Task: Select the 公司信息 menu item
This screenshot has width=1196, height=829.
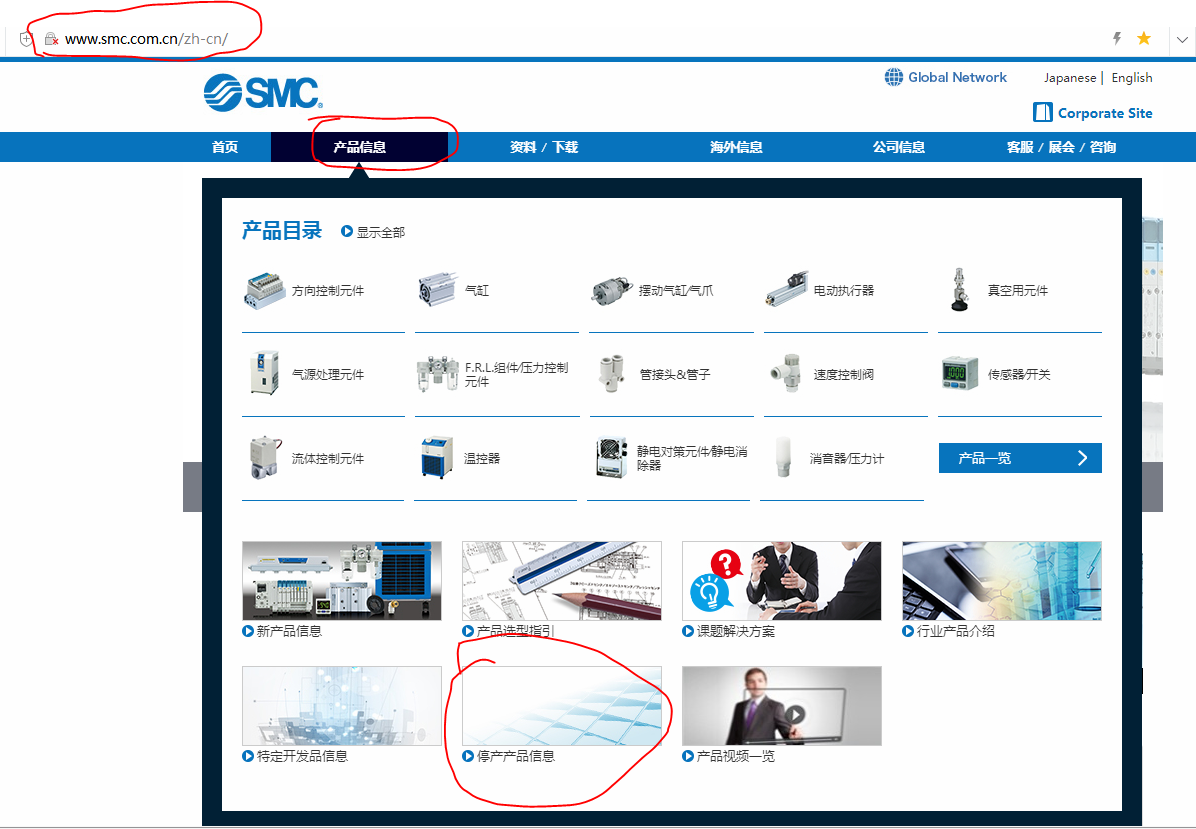Action: pos(898,146)
